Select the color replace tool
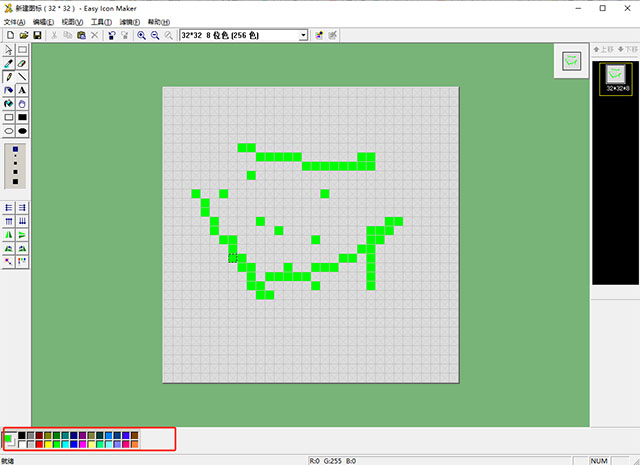The height and width of the screenshot is (465, 640). (x=9, y=104)
